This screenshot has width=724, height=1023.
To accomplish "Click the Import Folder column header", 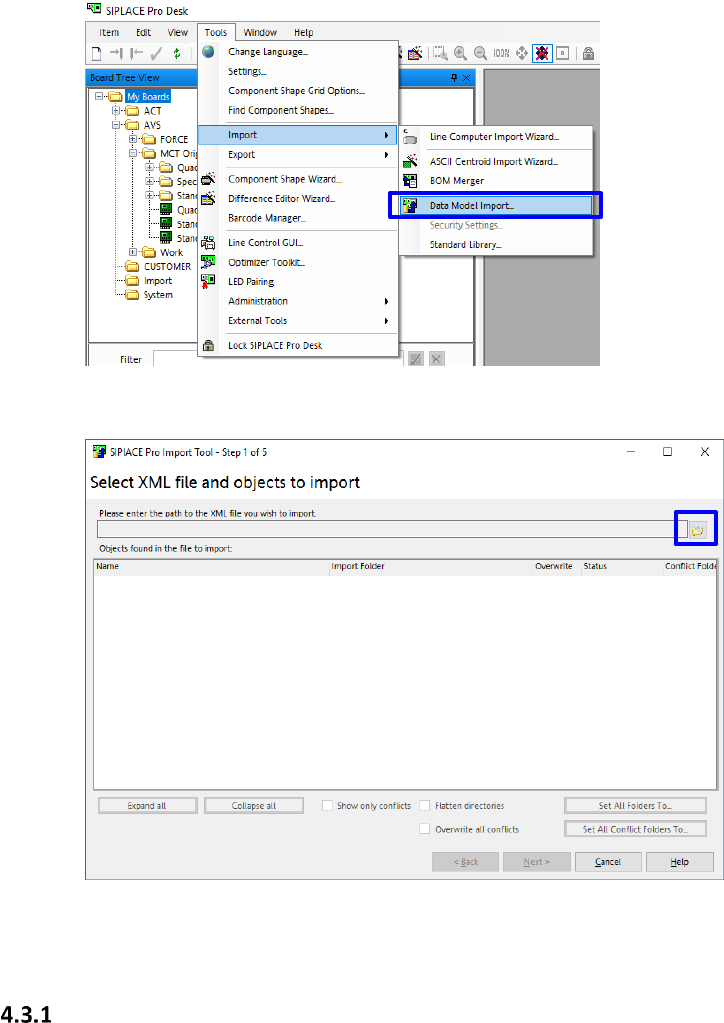I will coord(431,566).
